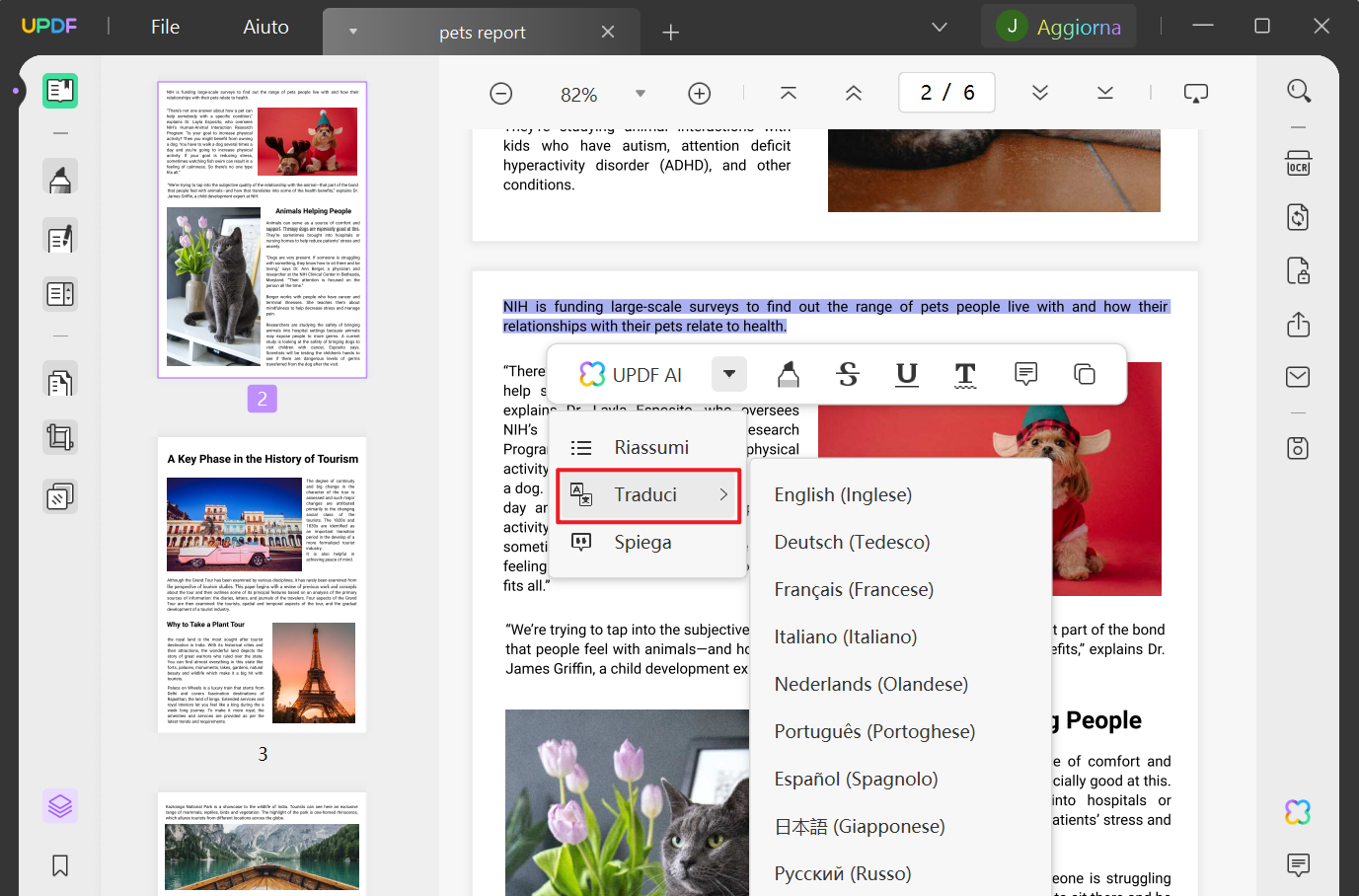Apply underline to the selected text
The height and width of the screenshot is (896, 1359).
point(906,374)
